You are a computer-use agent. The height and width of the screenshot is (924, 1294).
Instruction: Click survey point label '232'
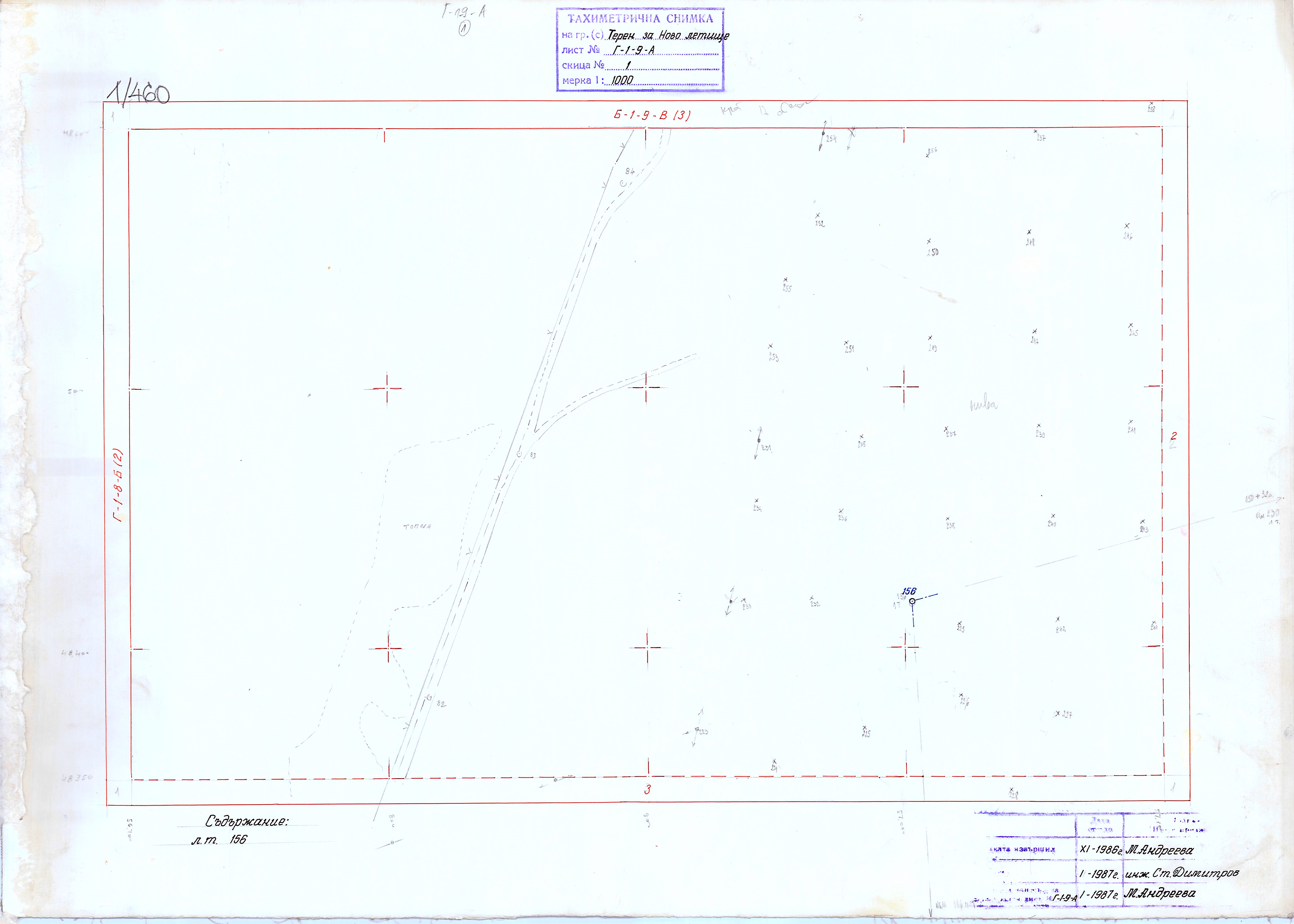815,604
